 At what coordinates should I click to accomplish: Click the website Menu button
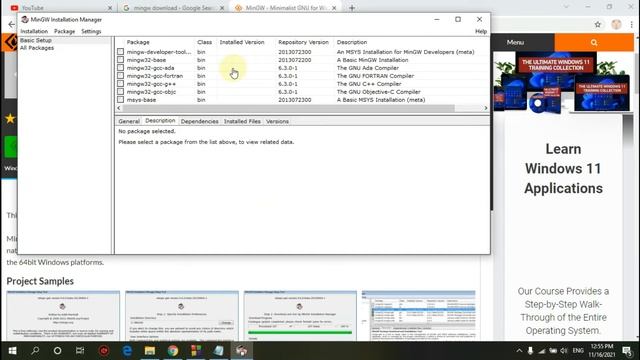point(515,42)
